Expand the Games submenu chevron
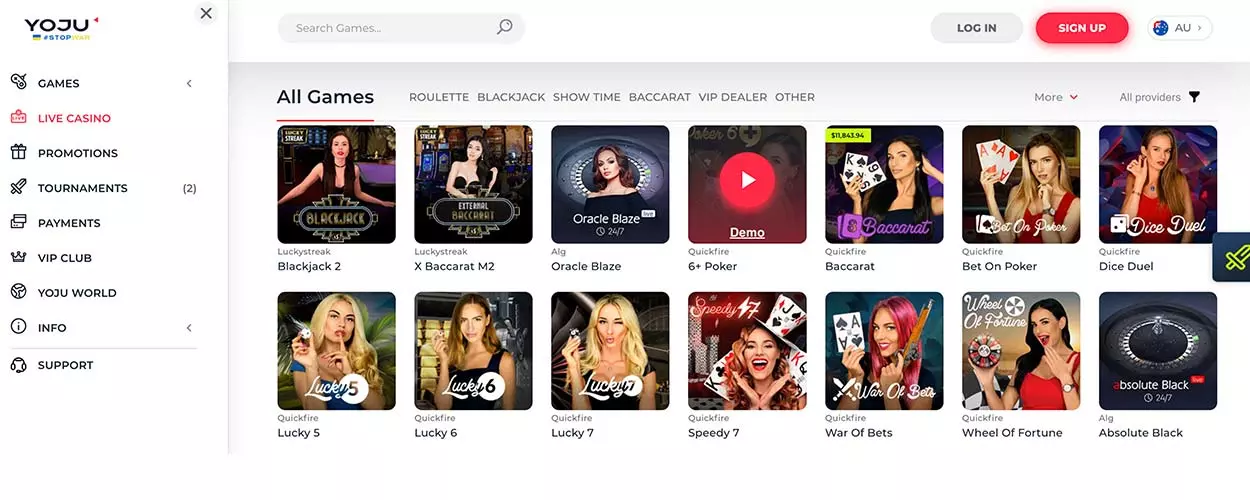1250x500 pixels. click(189, 83)
